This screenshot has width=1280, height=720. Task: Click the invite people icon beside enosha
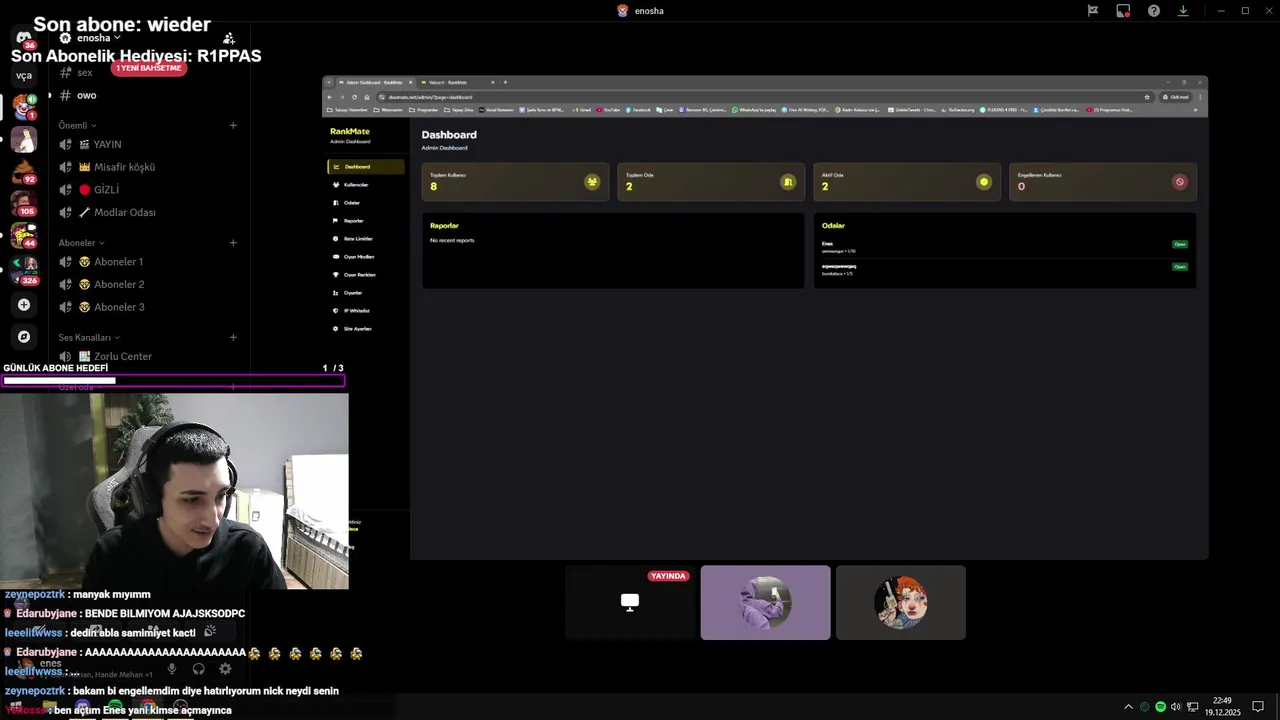[x=229, y=38]
